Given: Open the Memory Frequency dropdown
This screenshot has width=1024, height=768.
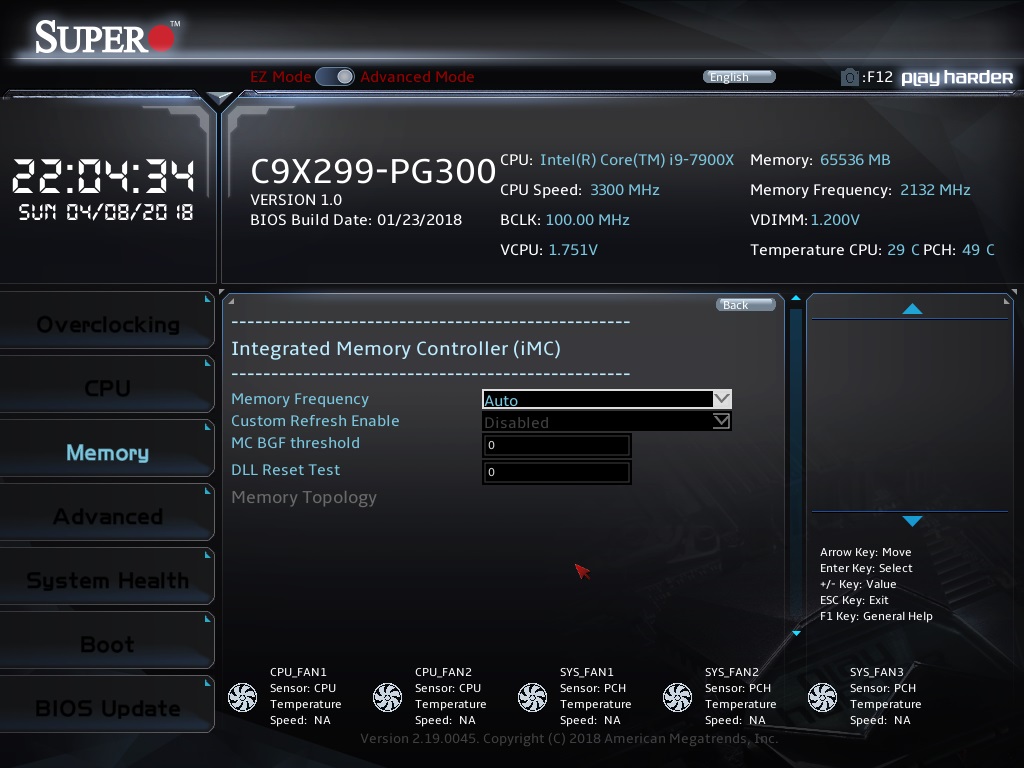Looking at the screenshot, I should [606, 399].
